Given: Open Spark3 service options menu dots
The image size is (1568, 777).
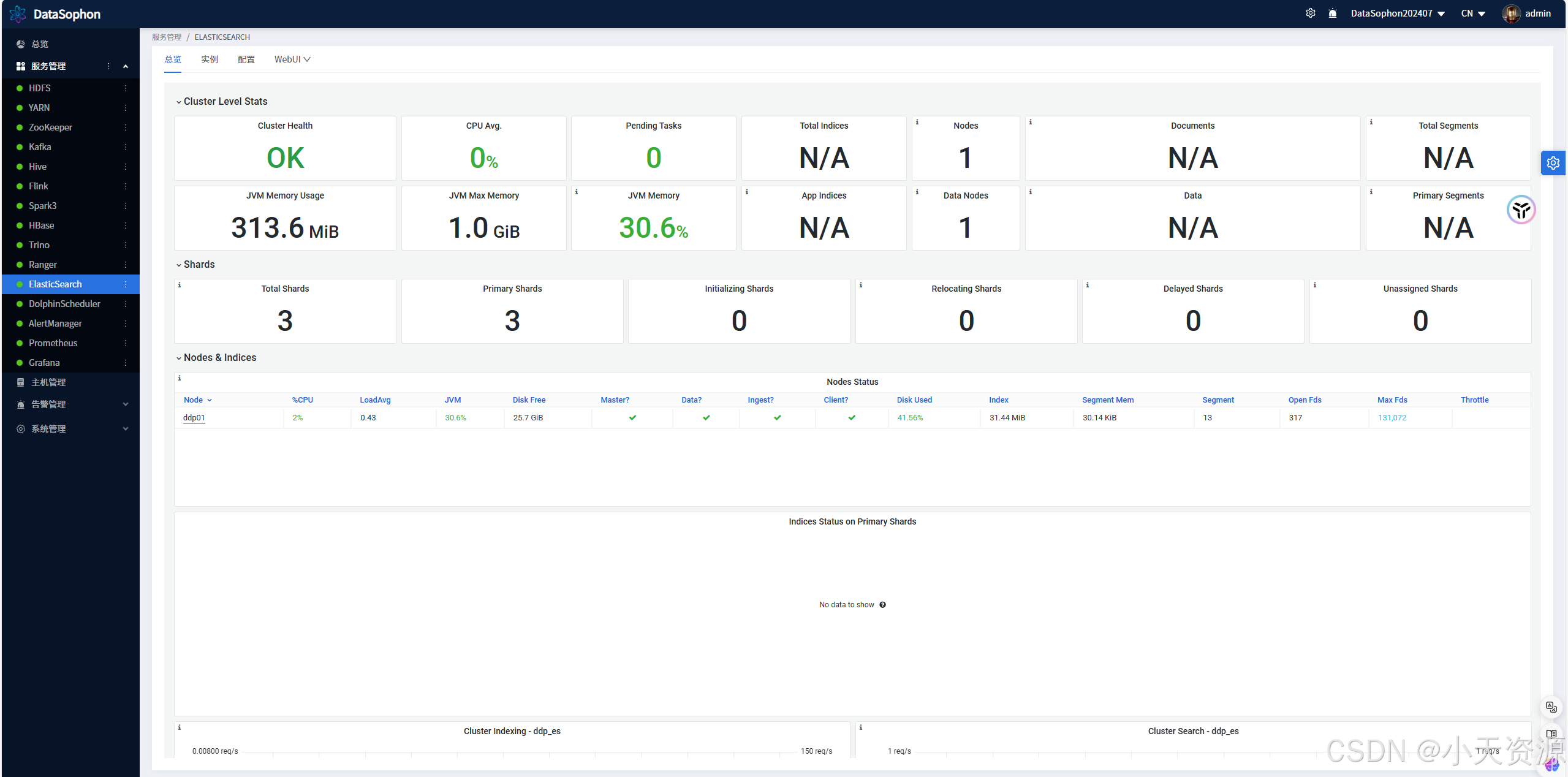Looking at the screenshot, I should [x=126, y=206].
